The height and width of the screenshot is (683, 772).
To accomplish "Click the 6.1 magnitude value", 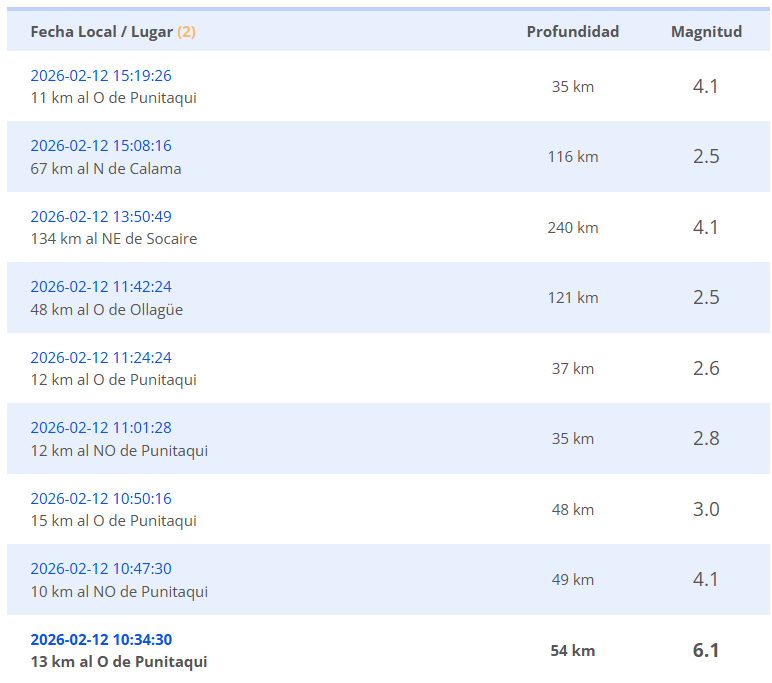I will pyautogui.click(x=706, y=651).
